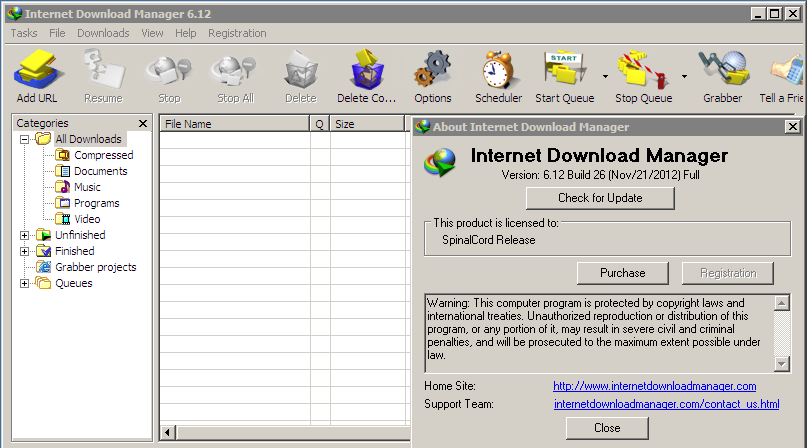Click download list horizontal scroll left arrow

(x=167, y=433)
